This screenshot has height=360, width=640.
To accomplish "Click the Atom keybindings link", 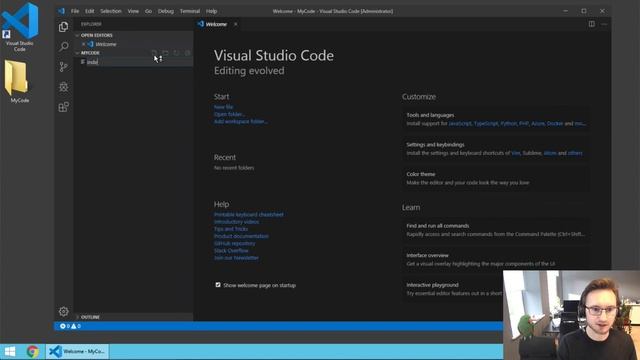I will pyautogui.click(x=550, y=153).
